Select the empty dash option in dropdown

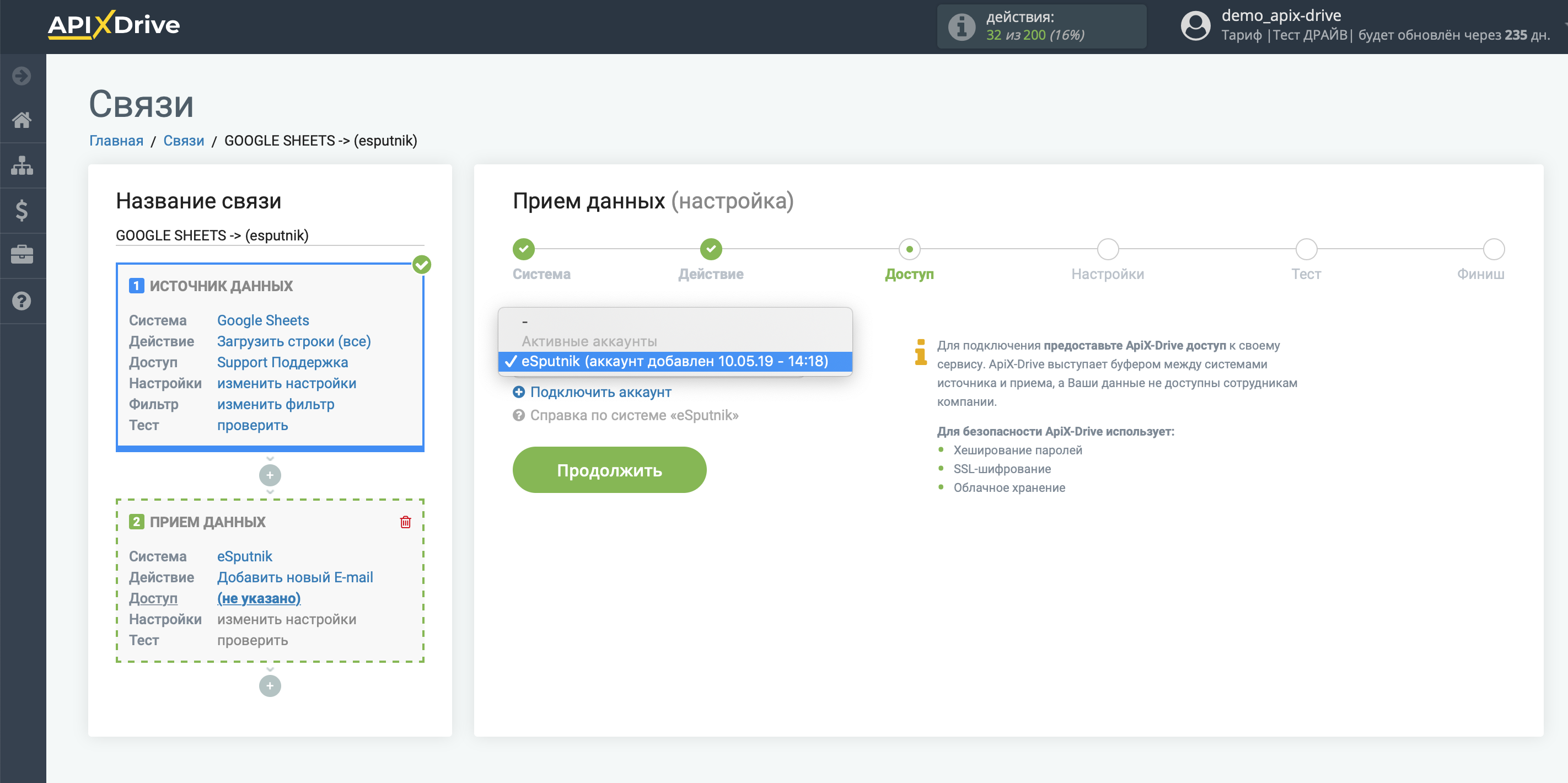coord(675,321)
